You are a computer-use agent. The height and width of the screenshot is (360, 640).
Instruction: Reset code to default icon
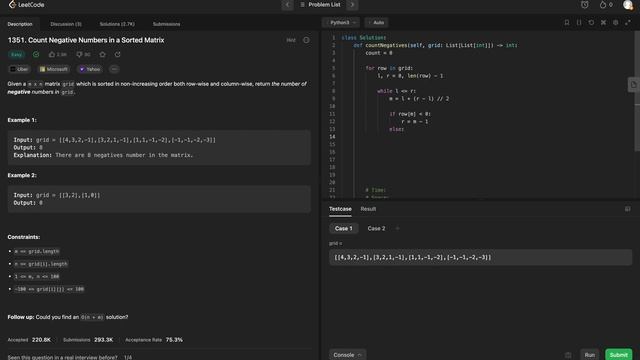591,22
